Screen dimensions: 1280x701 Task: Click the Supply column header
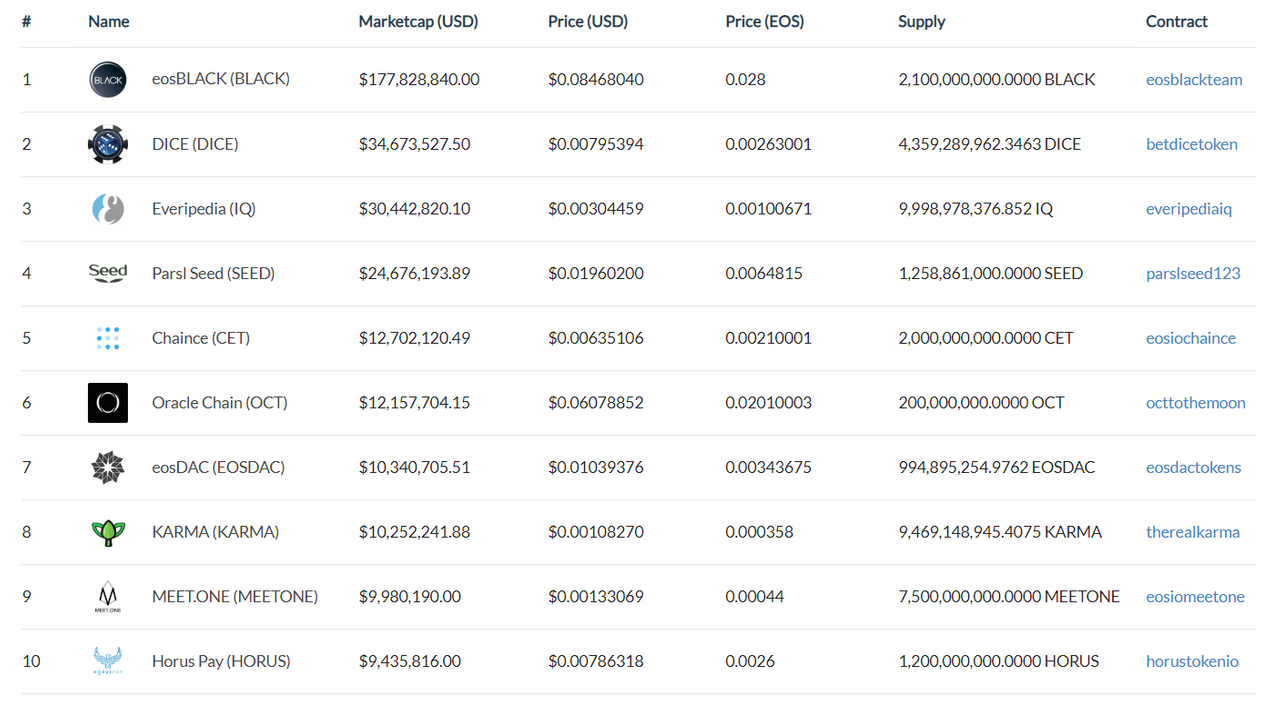921,21
